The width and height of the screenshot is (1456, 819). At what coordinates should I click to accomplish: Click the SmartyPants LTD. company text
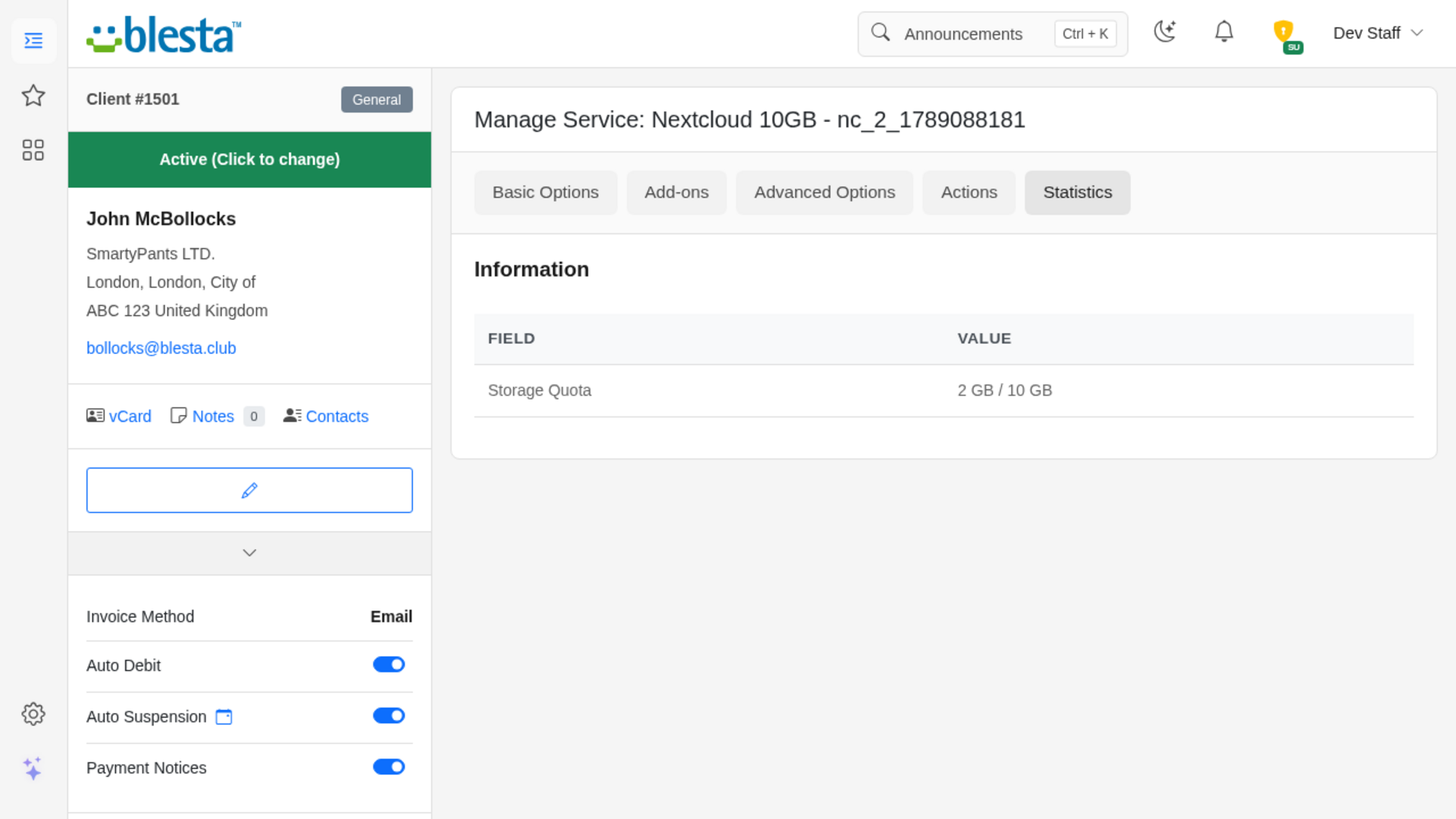click(x=151, y=254)
